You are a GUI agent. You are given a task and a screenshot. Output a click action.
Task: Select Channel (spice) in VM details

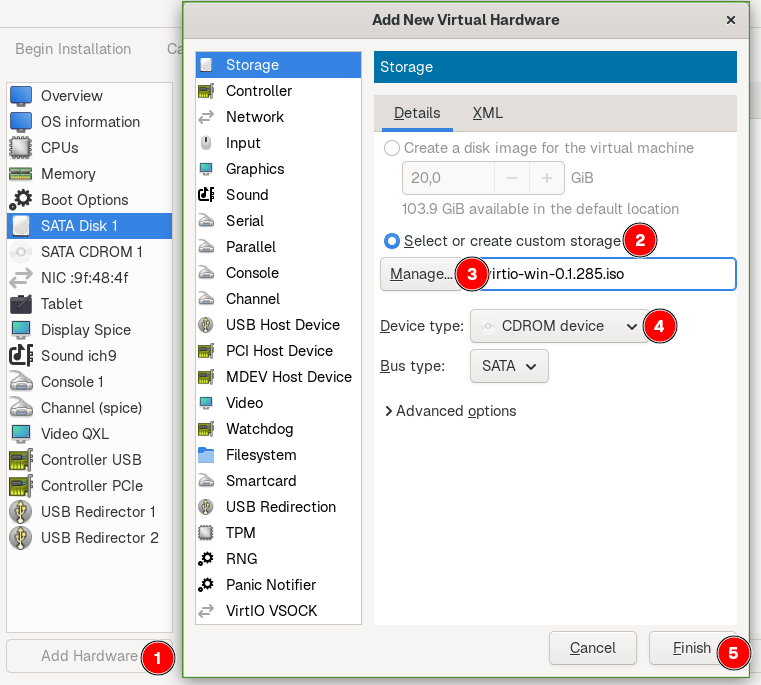pyautogui.click(x=90, y=408)
